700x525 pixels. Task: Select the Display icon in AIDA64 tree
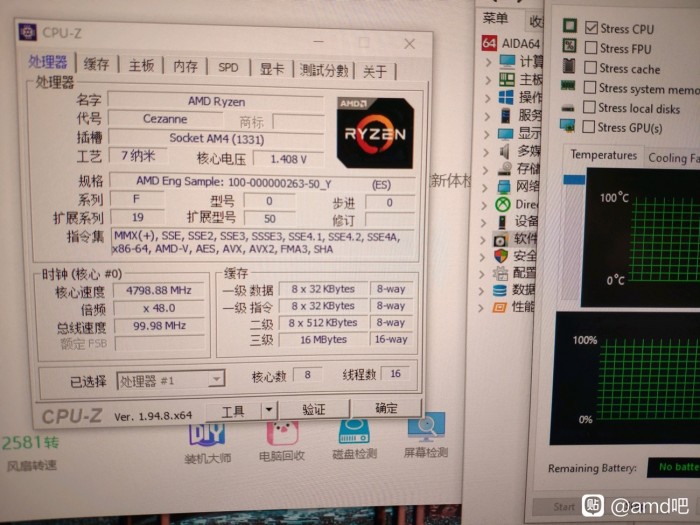pos(505,133)
